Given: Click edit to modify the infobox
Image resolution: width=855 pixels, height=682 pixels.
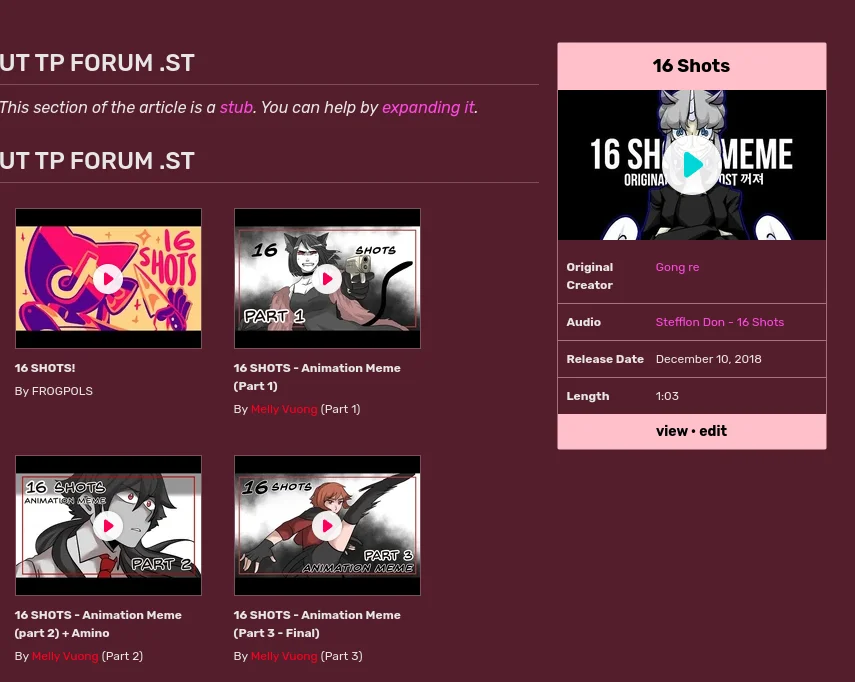Looking at the screenshot, I should point(712,431).
